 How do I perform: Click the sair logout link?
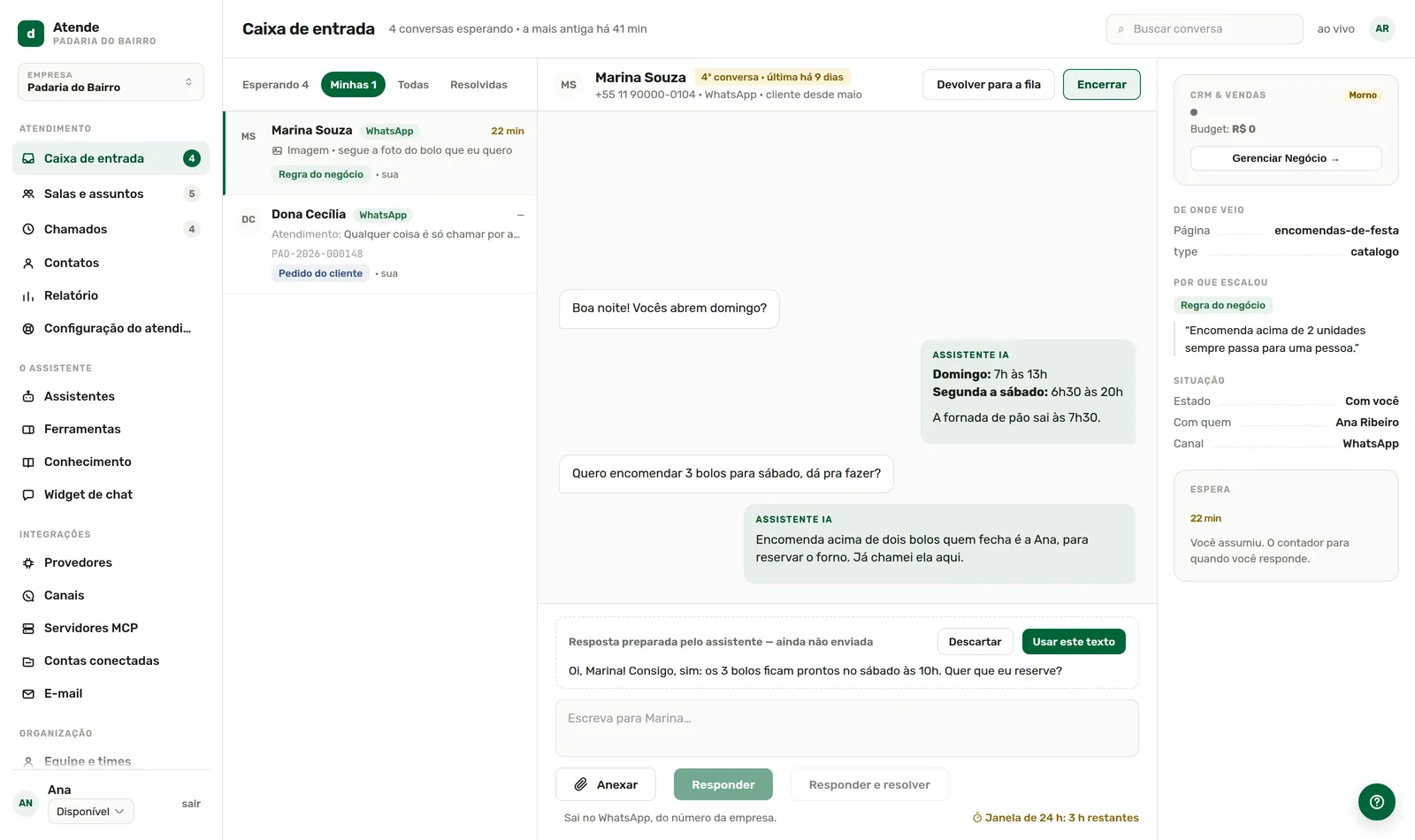pos(191,804)
